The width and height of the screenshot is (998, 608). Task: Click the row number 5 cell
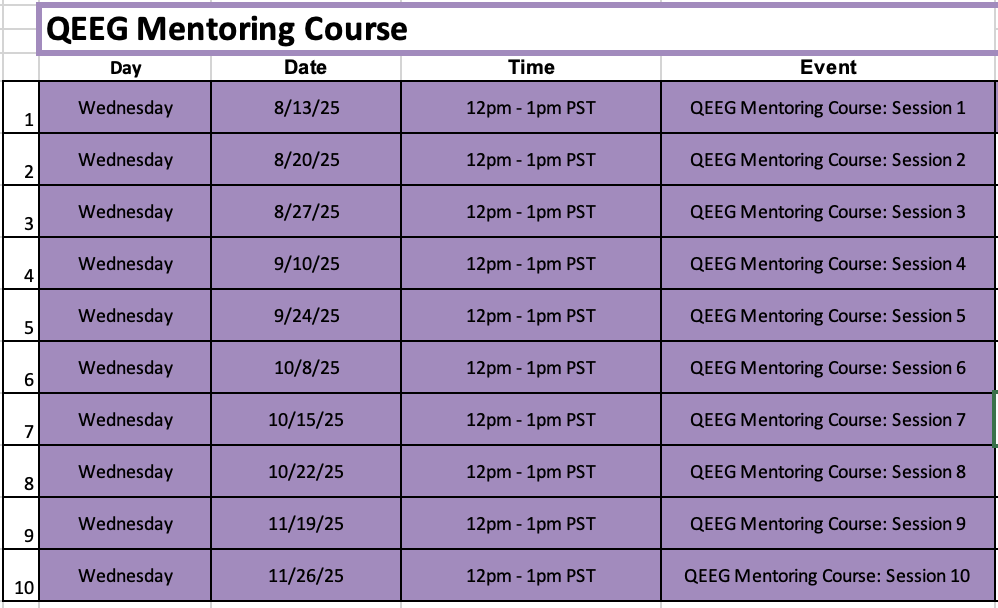pyautogui.click(x=21, y=316)
